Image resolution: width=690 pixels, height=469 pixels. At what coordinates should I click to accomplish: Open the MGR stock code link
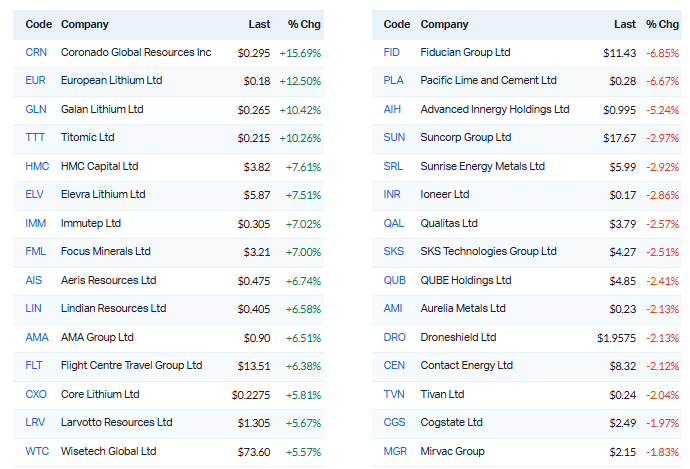(395, 451)
